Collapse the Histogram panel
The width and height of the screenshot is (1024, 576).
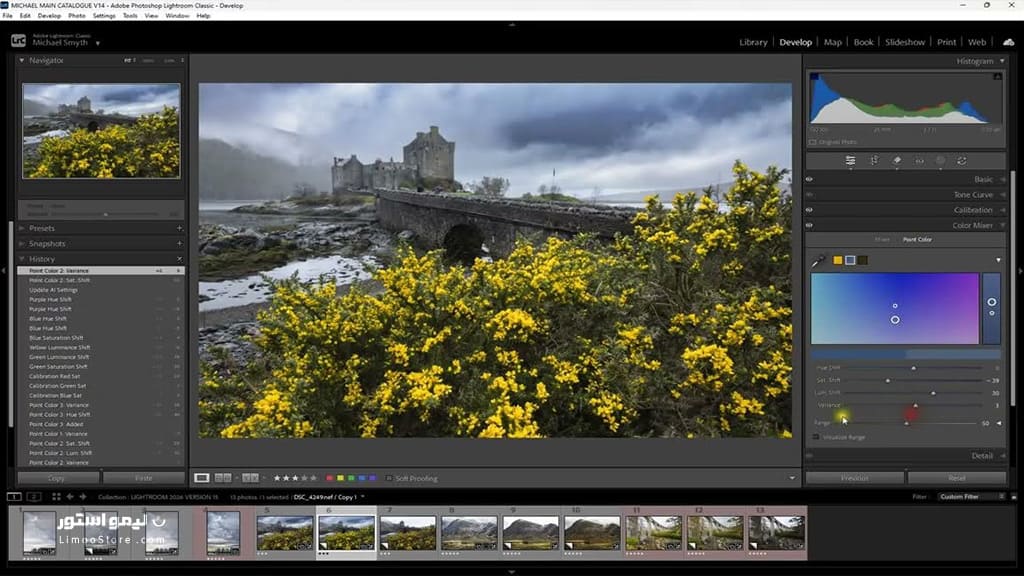[x=1002, y=61]
